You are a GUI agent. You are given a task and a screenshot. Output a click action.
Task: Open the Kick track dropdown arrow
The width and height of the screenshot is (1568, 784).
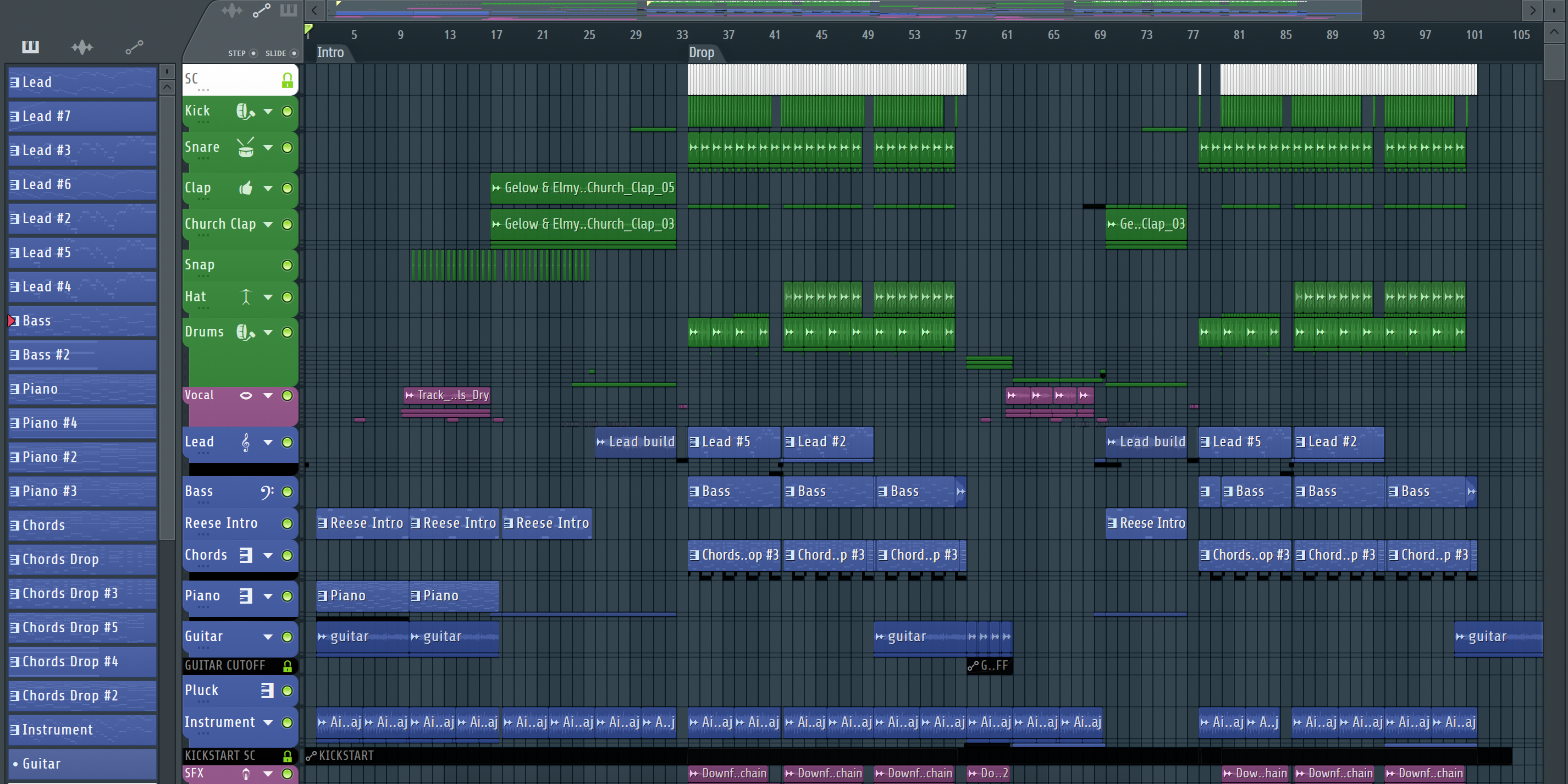click(x=268, y=112)
